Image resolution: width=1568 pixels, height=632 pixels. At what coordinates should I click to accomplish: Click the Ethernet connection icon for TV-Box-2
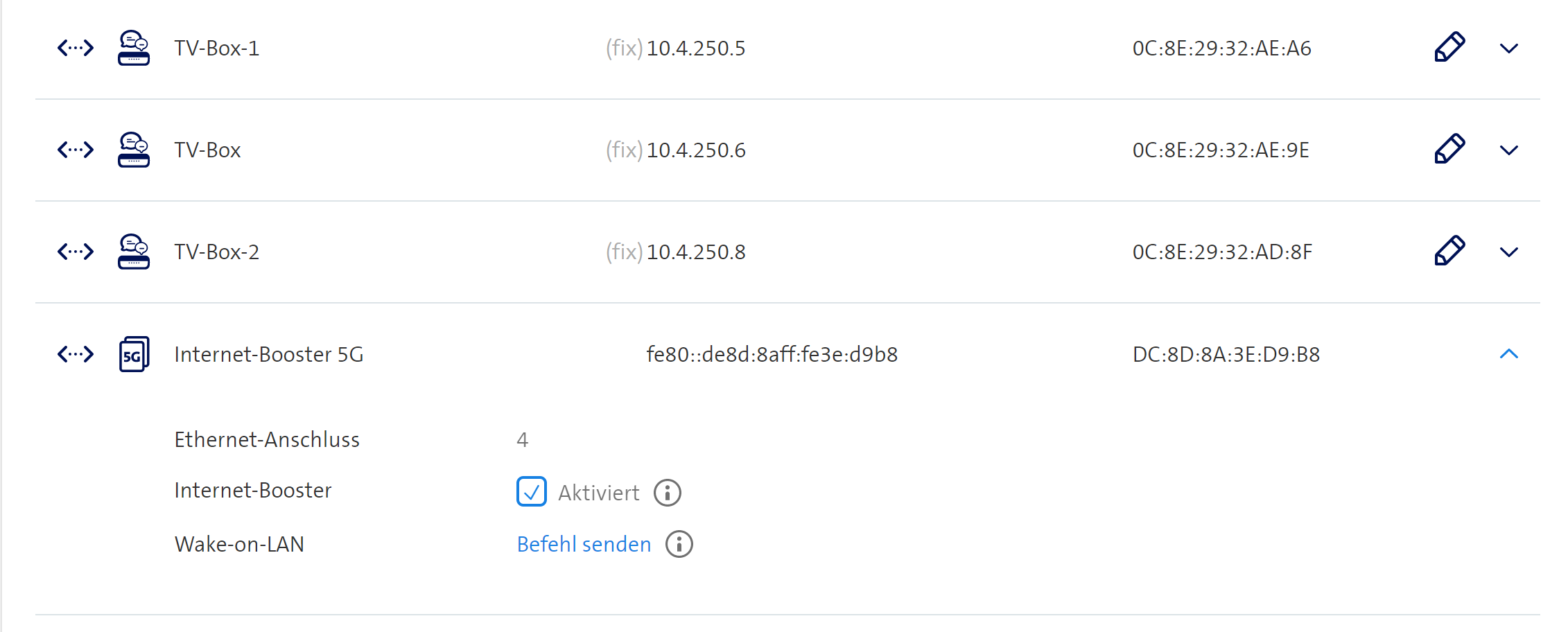tap(75, 252)
